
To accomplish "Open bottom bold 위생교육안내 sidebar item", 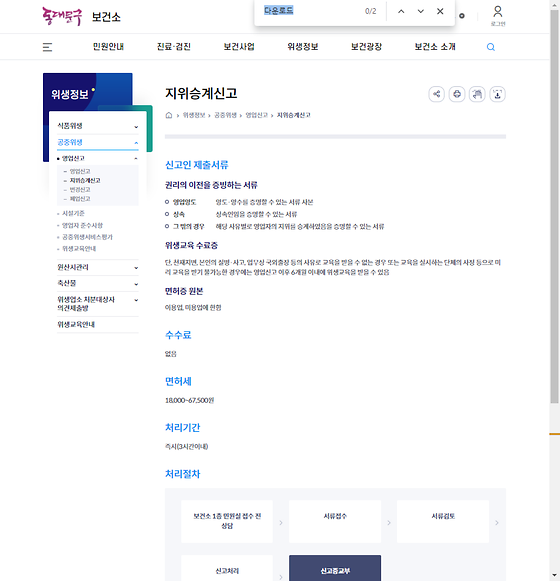I will point(76,325).
